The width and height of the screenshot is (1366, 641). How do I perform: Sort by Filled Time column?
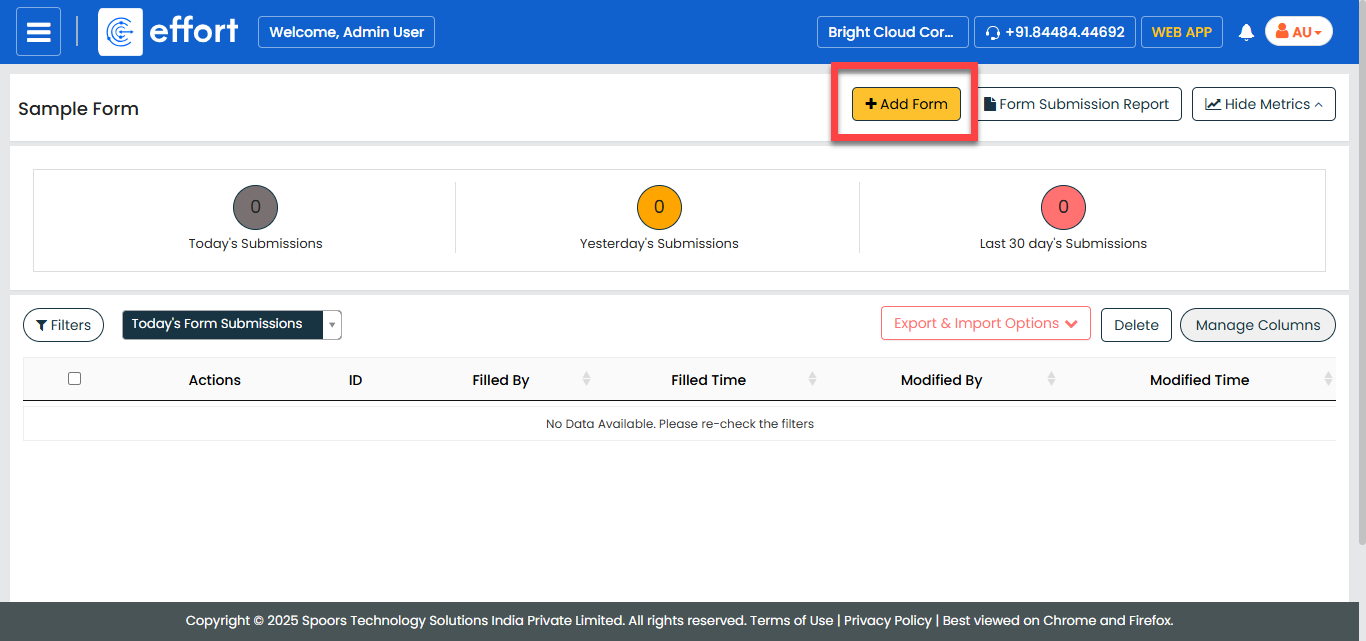[812, 379]
